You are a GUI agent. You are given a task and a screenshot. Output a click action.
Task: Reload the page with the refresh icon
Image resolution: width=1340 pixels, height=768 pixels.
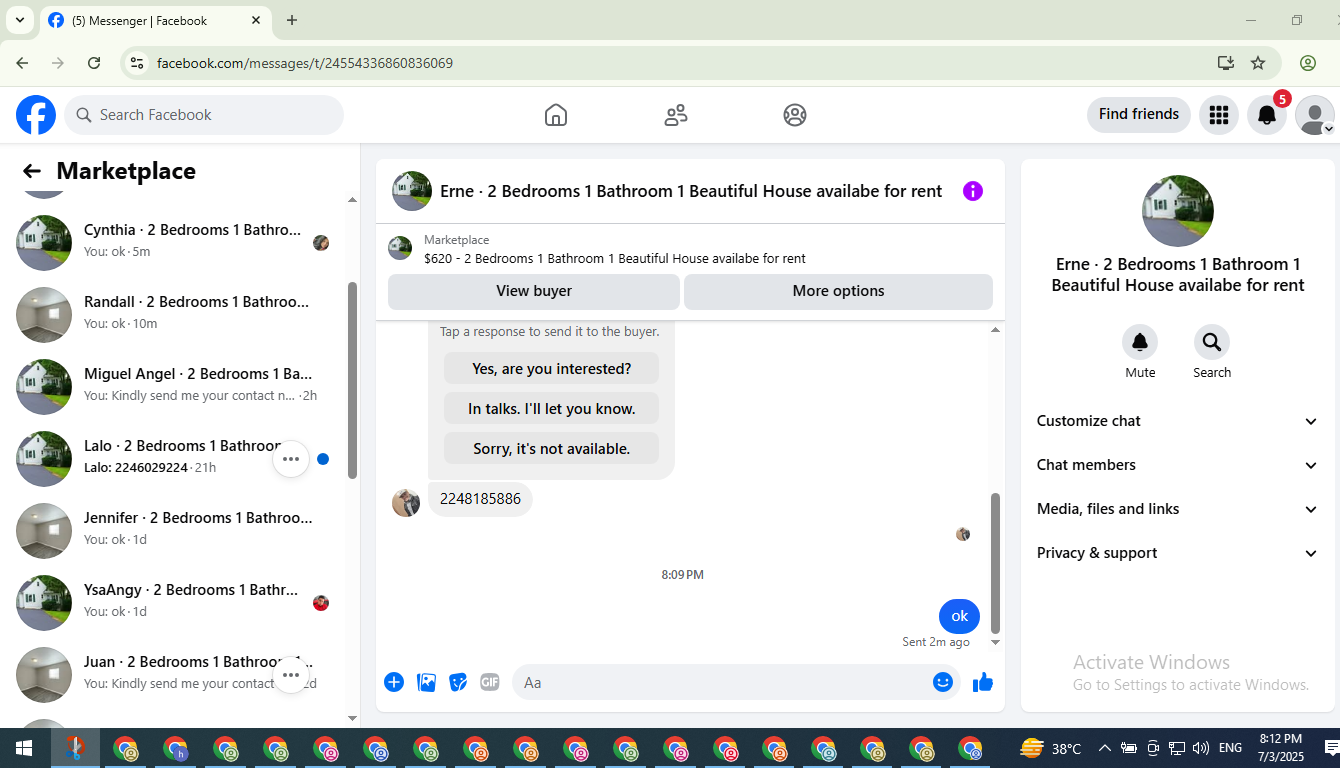point(94,63)
